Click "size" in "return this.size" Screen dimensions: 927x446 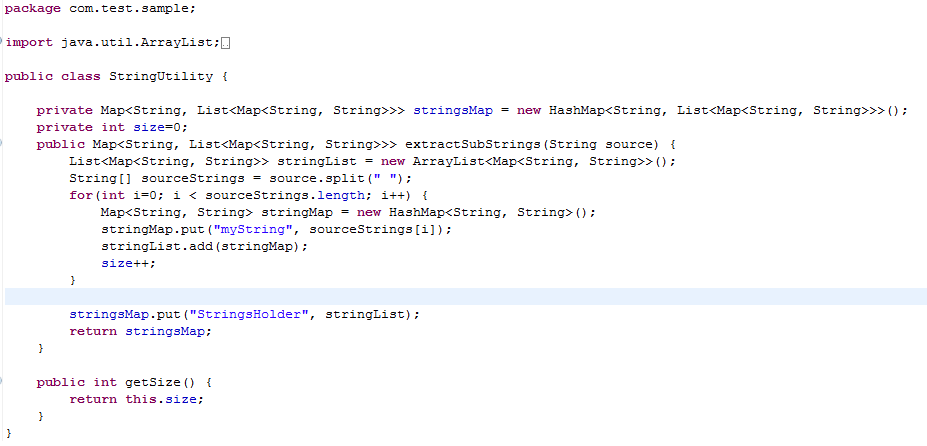(180, 399)
